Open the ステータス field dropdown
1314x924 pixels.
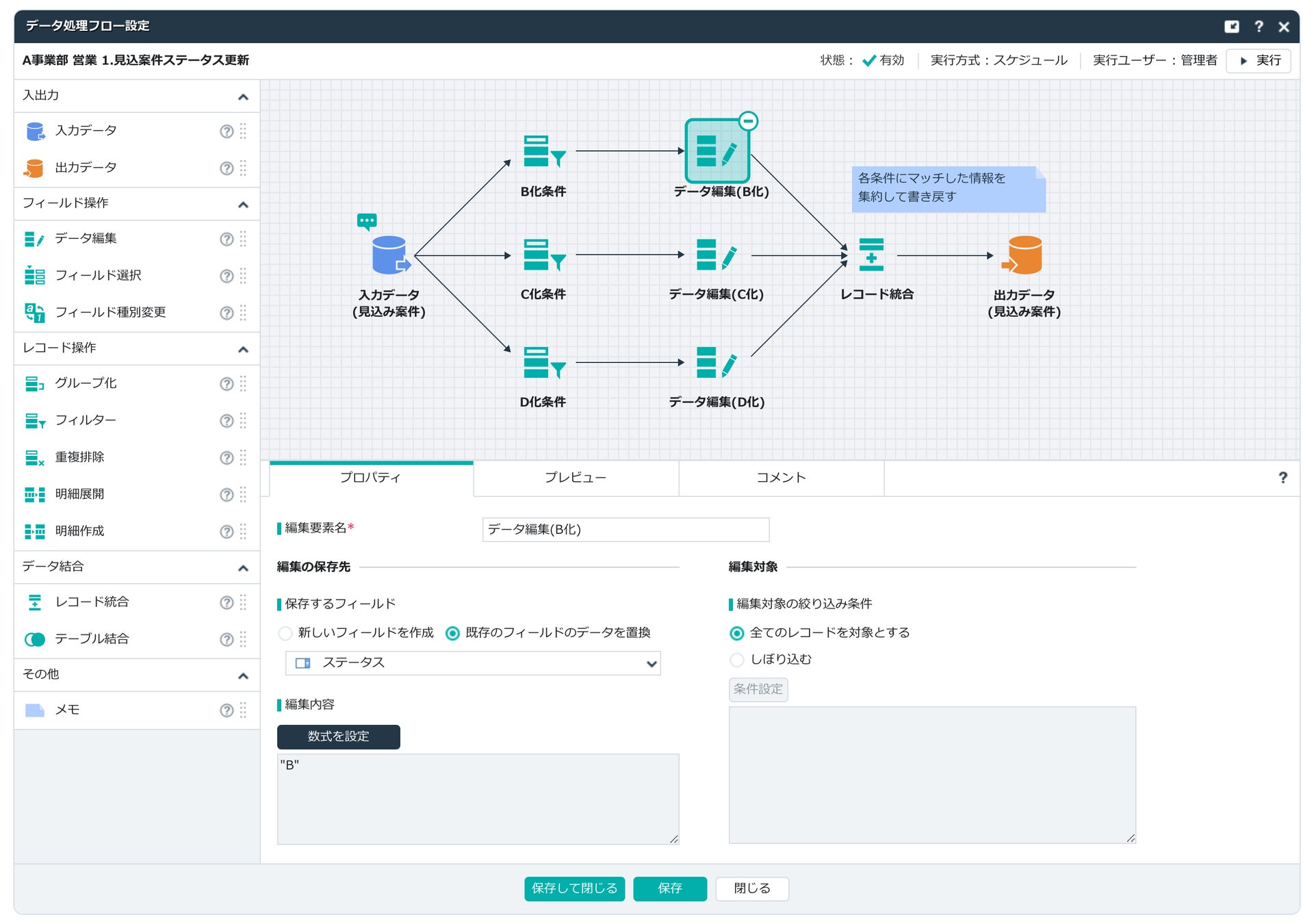pyautogui.click(x=472, y=663)
